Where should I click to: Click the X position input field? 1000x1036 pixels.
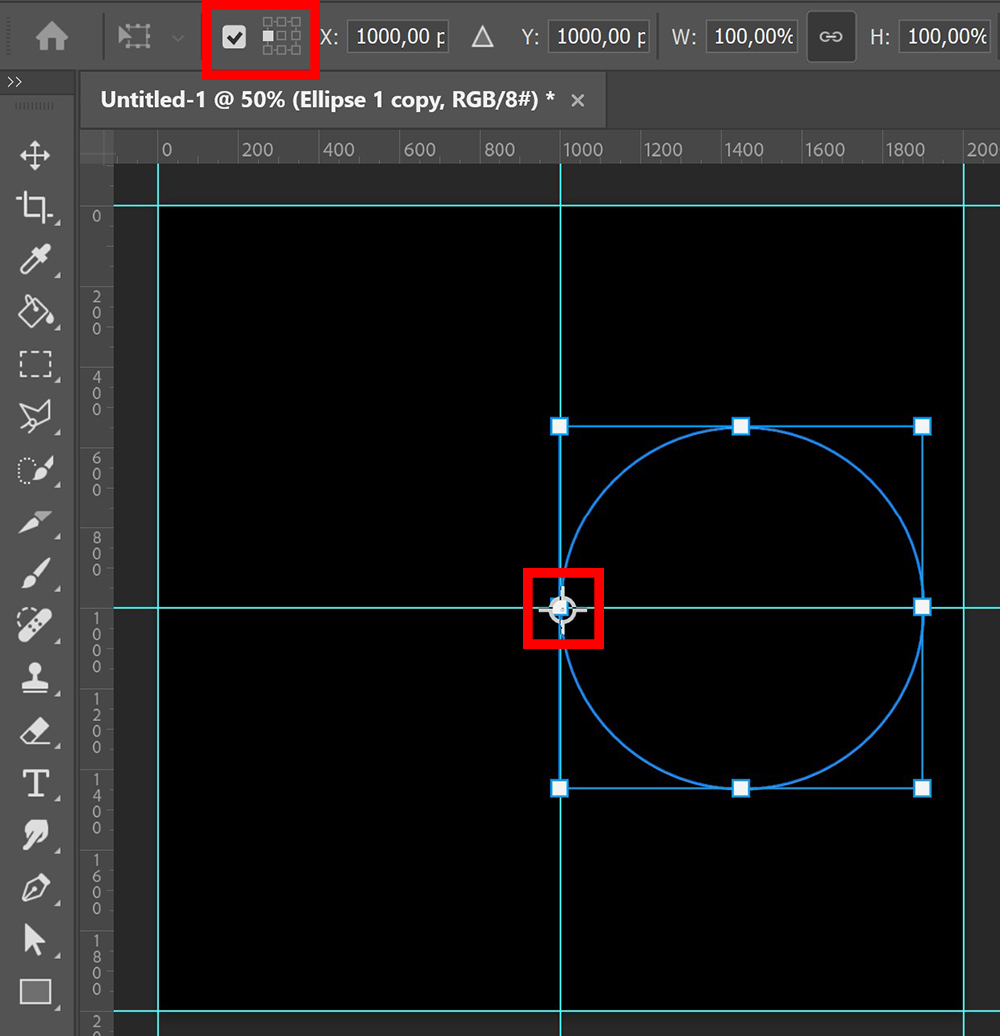point(399,36)
